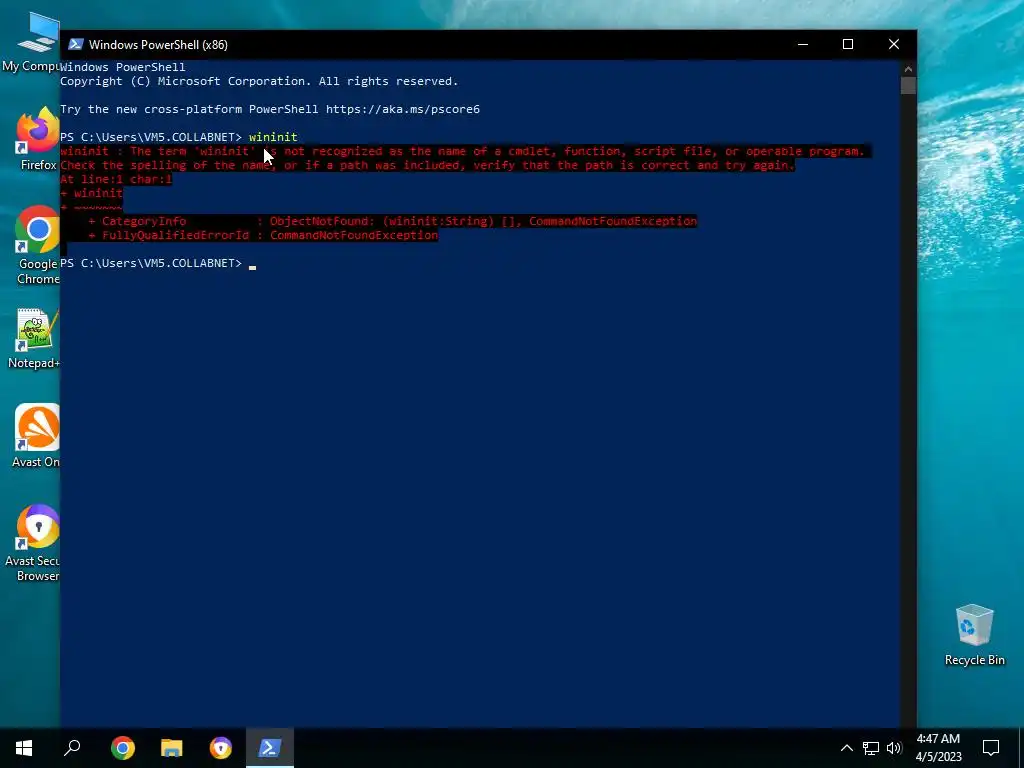Open the notification center icon
Image resolution: width=1024 pixels, height=768 pixels.
coord(991,748)
